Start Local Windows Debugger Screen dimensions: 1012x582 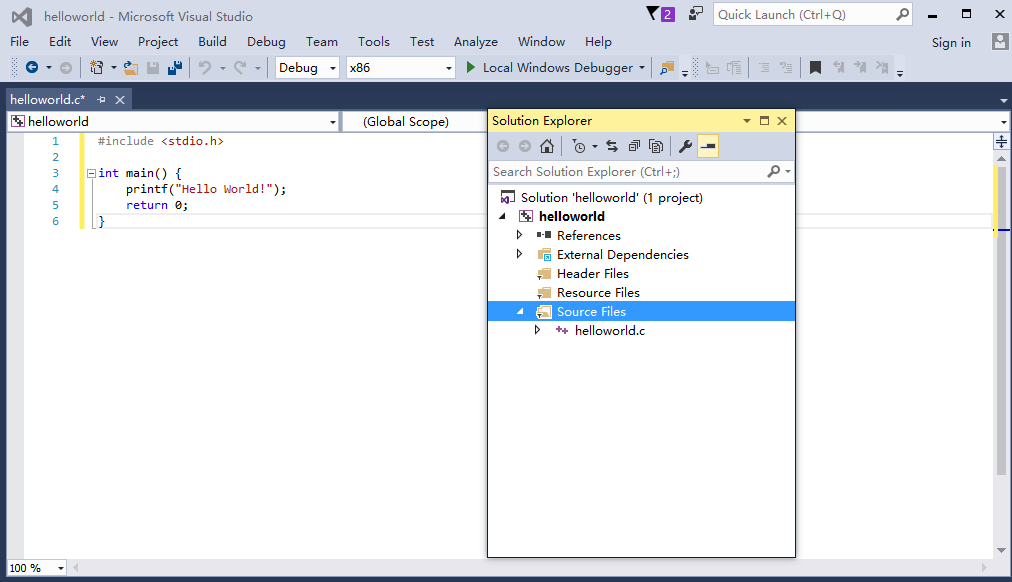(549, 68)
